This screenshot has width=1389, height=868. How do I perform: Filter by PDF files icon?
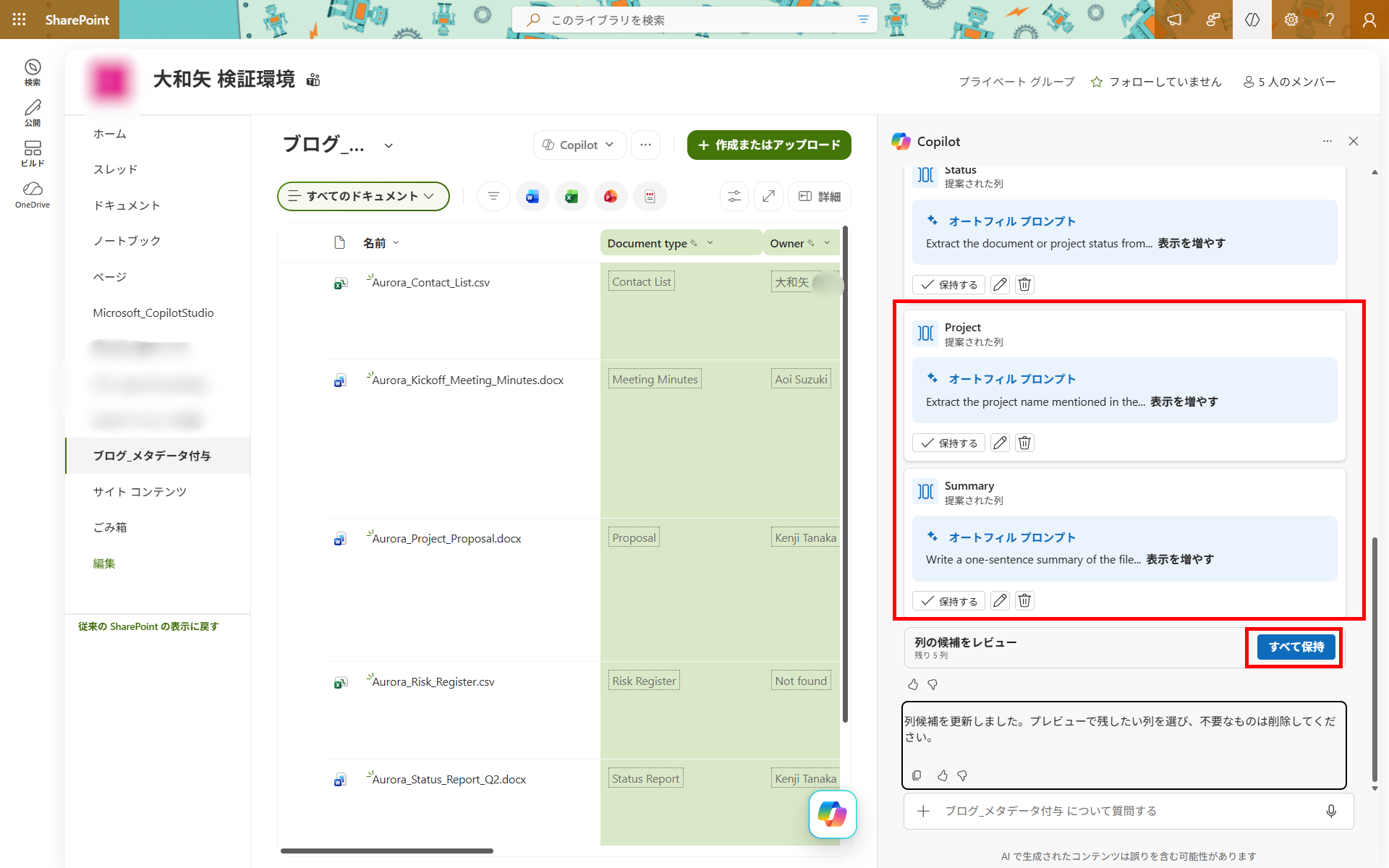650,196
